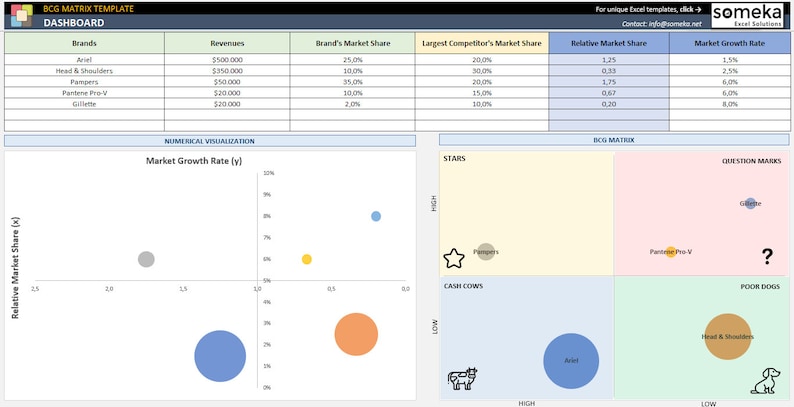Select the Pampers bubble in BCG matrix
This screenshot has width=794, height=407.
pos(486,252)
